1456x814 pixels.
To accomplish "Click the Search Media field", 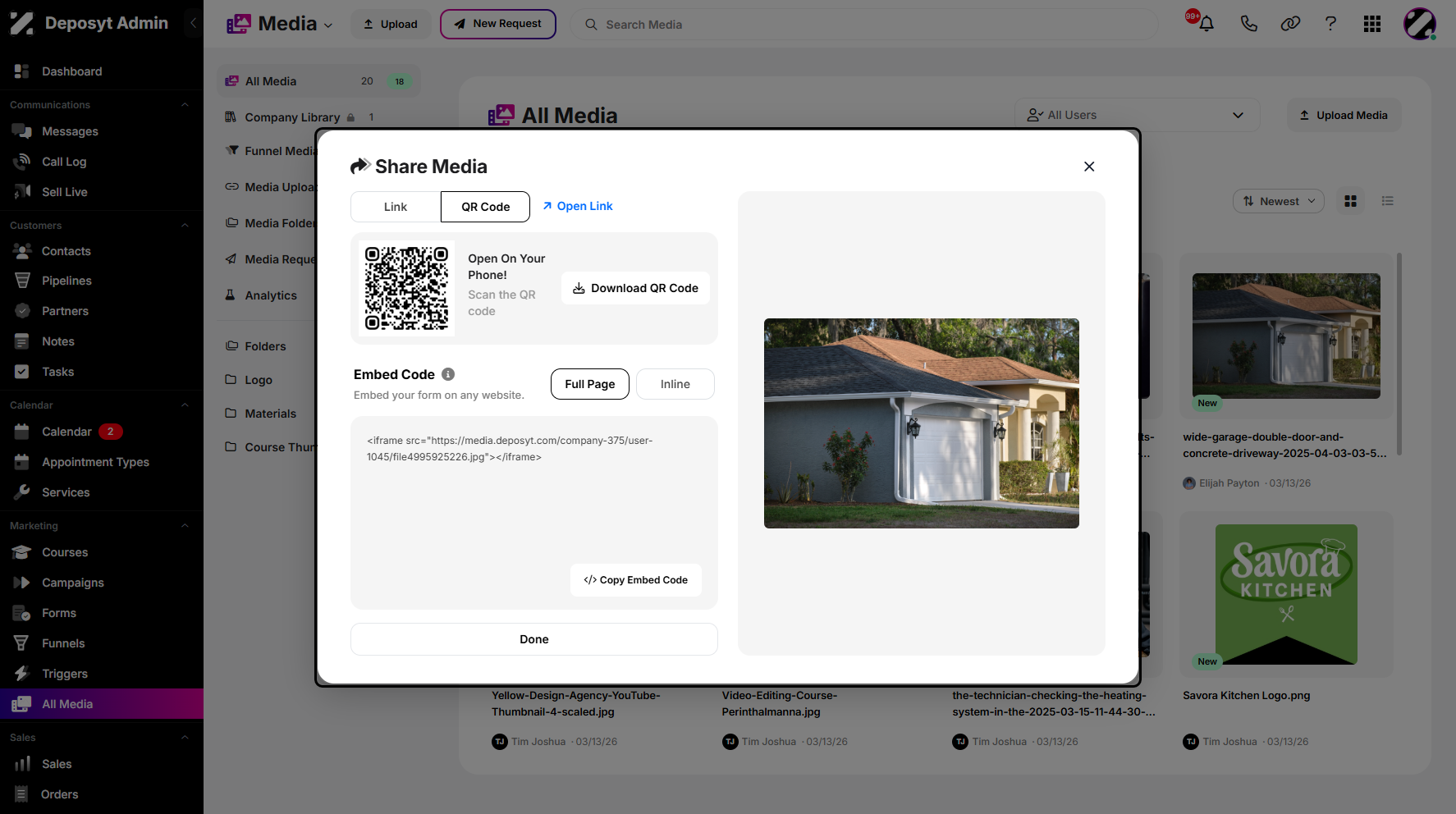I will pyautogui.click(x=864, y=25).
